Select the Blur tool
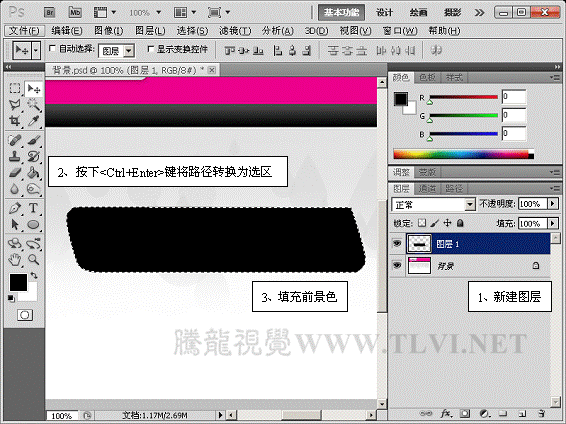The image size is (566, 424). coord(15,189)
